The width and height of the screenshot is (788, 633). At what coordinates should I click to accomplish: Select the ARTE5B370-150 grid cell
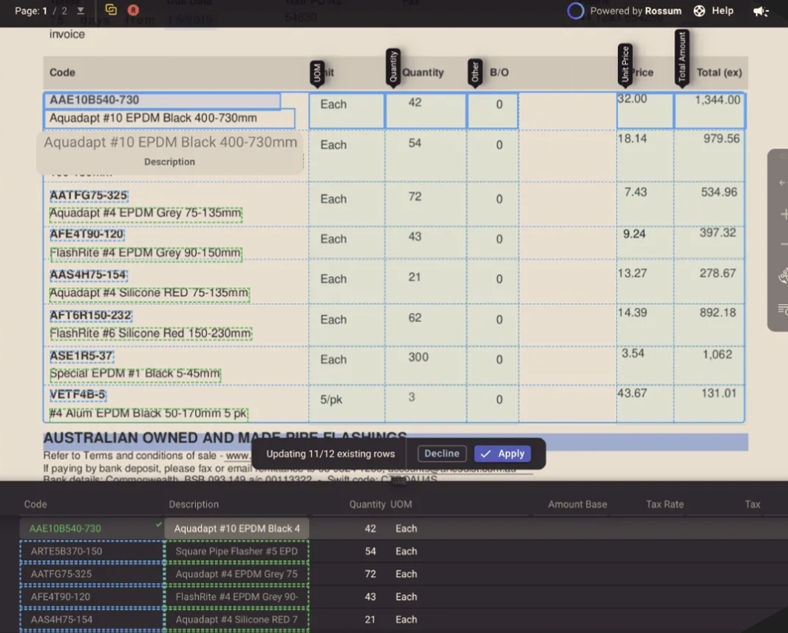(x=92, y=552)
